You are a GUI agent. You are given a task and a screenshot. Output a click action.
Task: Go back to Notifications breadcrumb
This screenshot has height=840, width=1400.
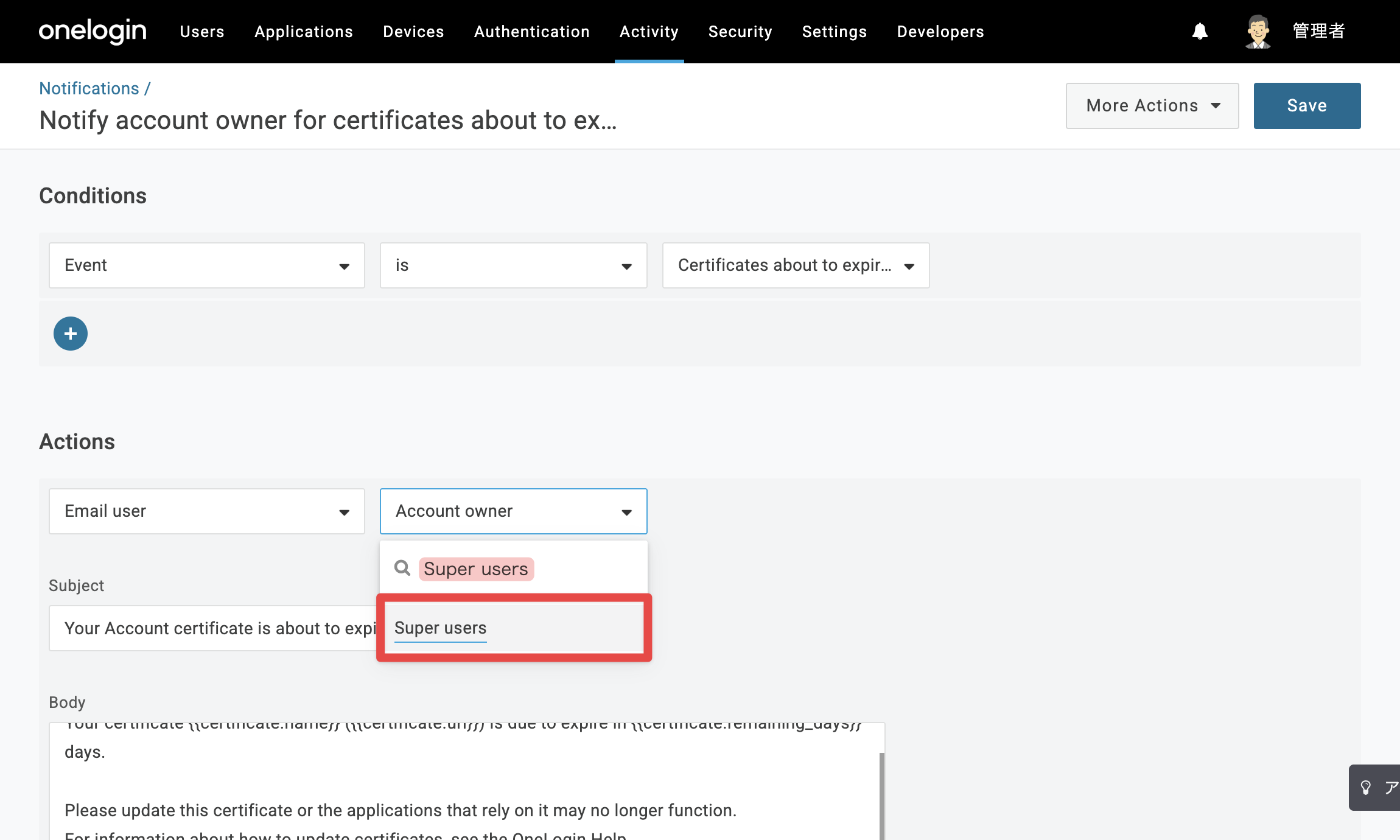pyautogui.click(x=89, y=88)
